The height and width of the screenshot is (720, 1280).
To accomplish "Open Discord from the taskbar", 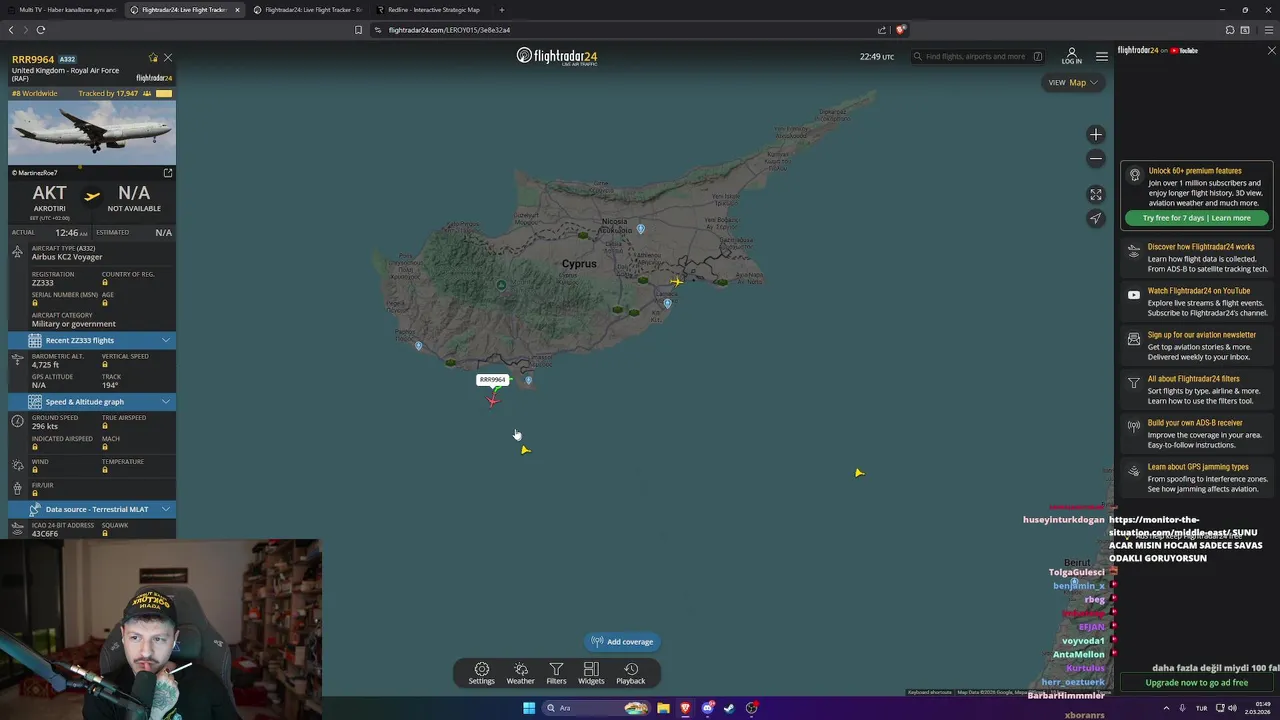I will click(x=707, y=708).
